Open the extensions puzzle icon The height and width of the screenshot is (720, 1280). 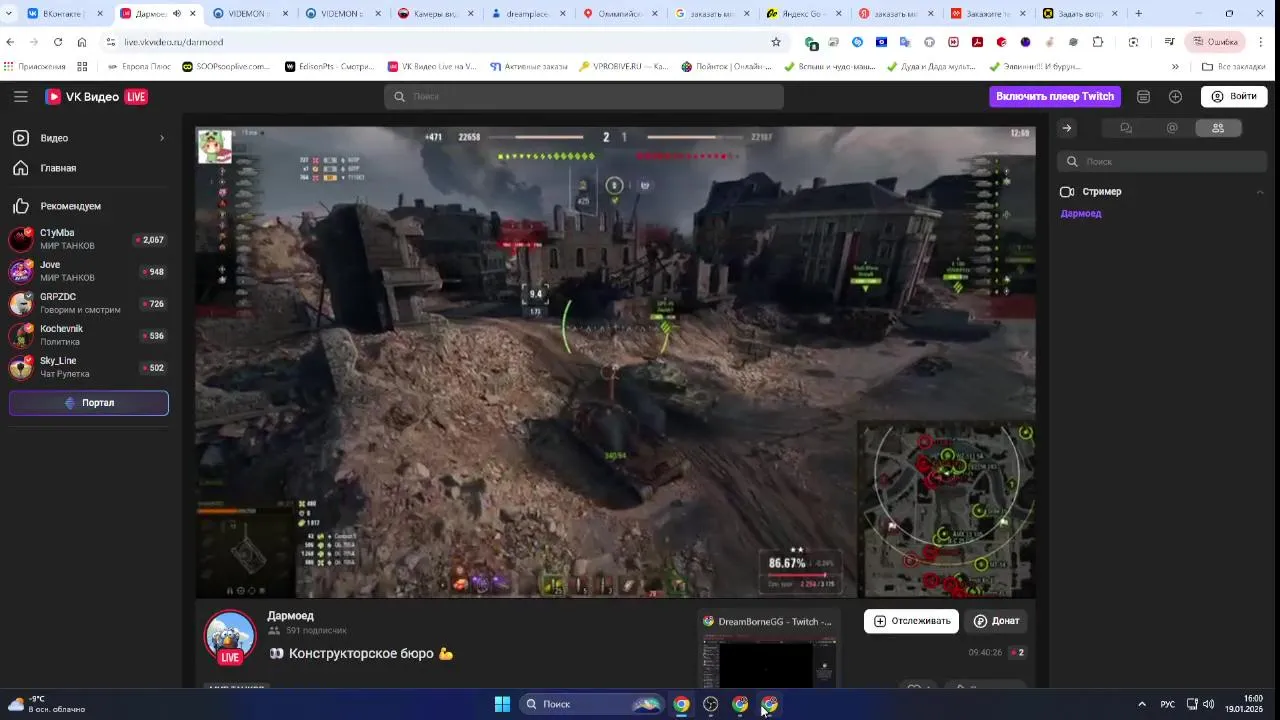(x=1098, y=42)
